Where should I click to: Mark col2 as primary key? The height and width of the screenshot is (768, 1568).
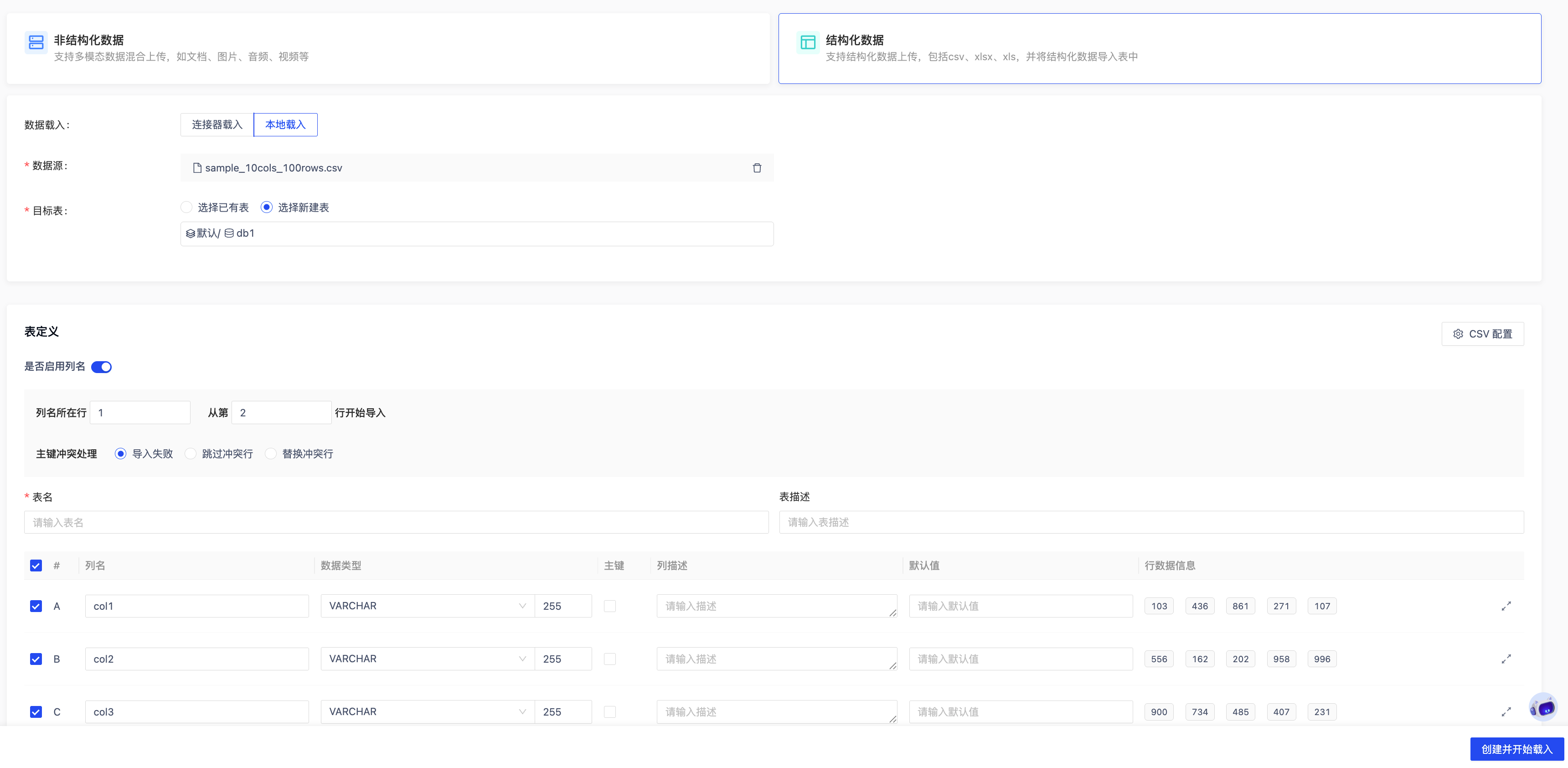point(609,659)
